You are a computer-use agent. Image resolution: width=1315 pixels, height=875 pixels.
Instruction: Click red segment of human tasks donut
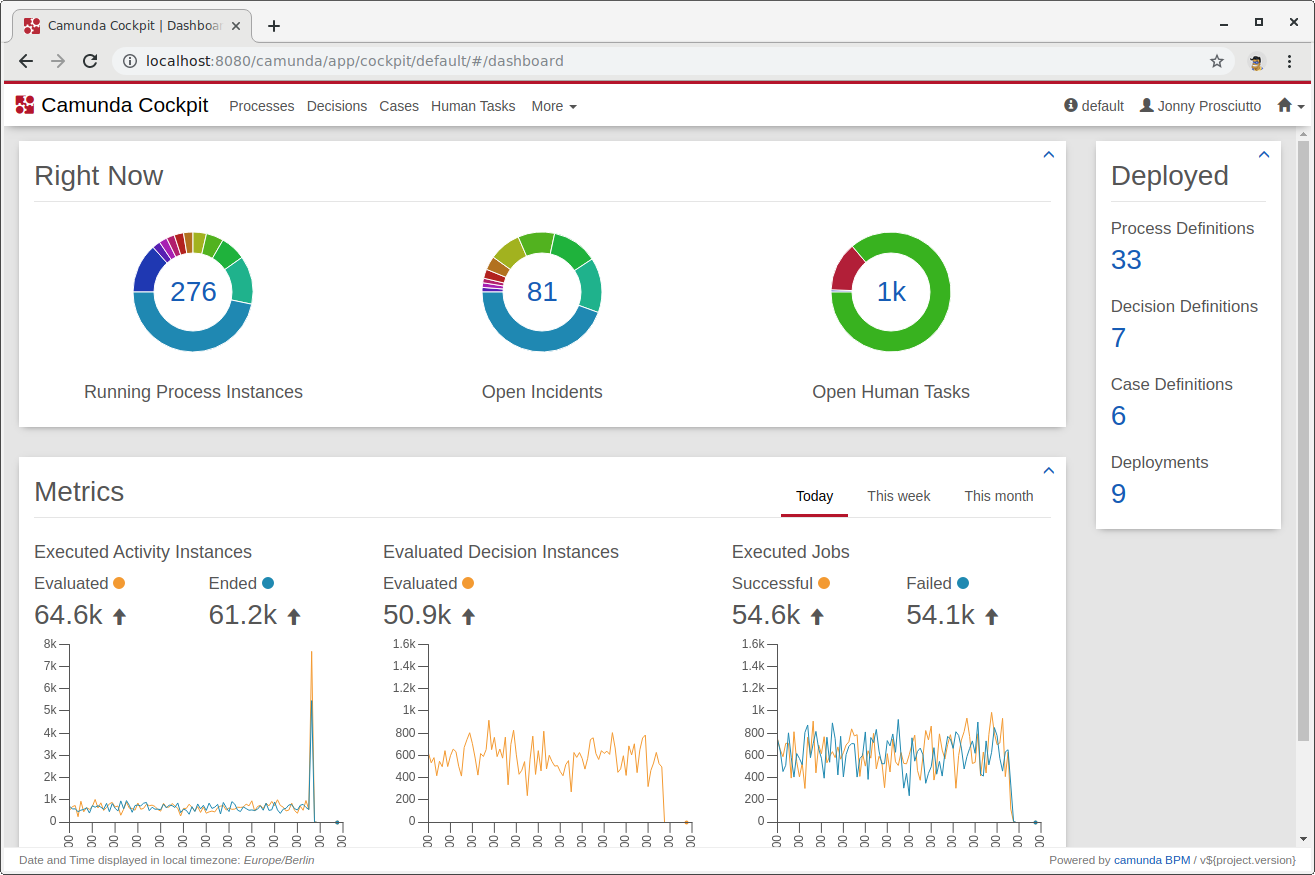846,269
